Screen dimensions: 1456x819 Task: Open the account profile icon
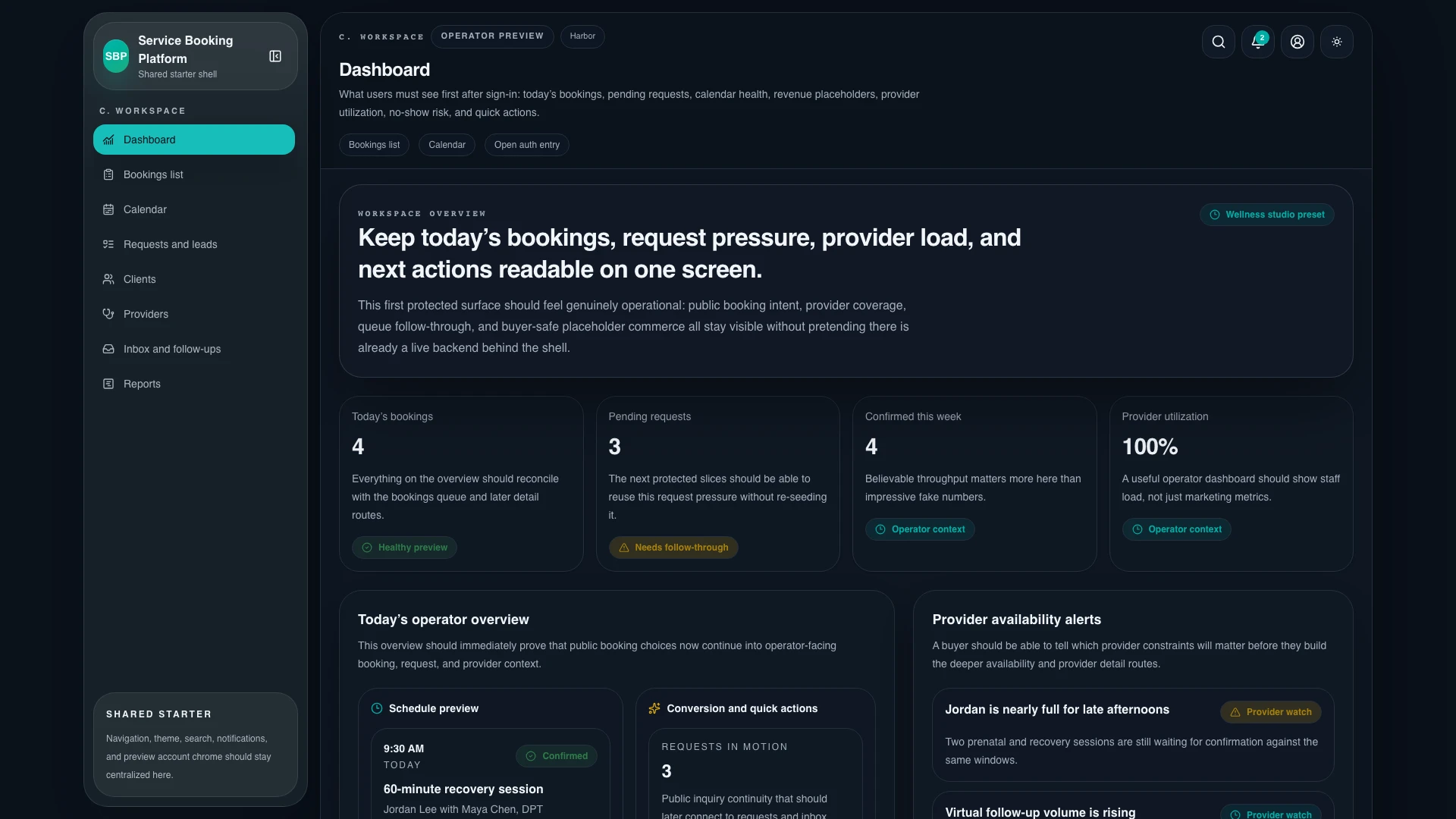click(x=1298, y=42)
